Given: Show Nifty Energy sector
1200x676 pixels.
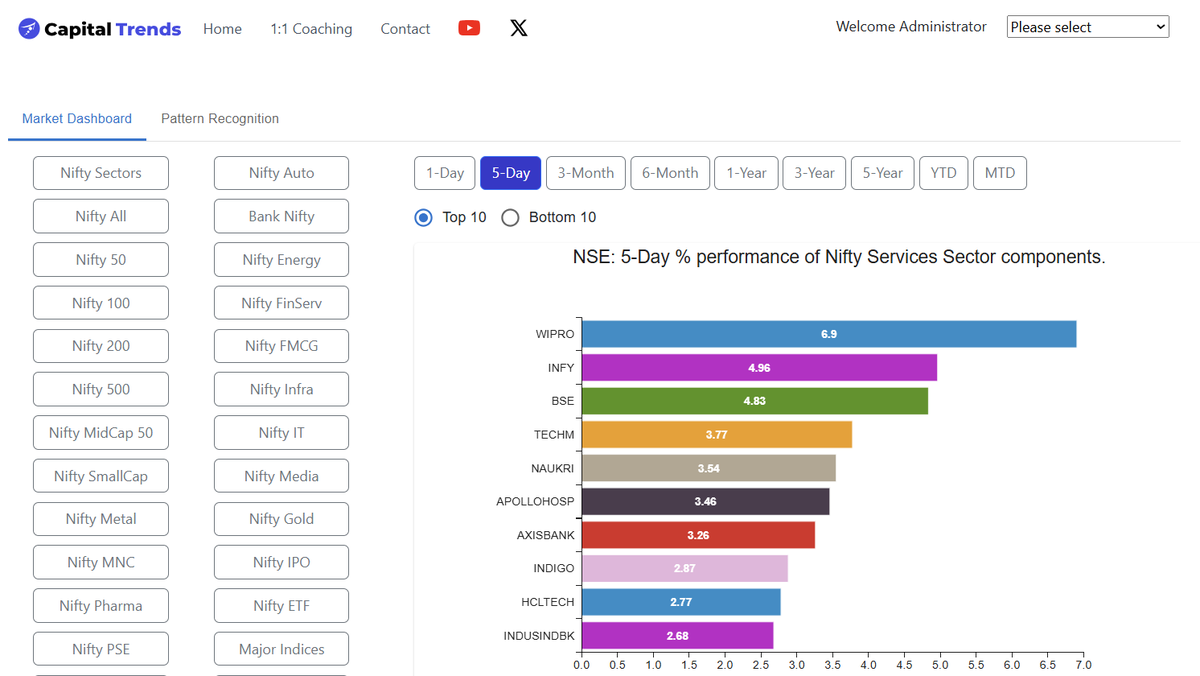Looking at the screenshot, I should [281, 259].
